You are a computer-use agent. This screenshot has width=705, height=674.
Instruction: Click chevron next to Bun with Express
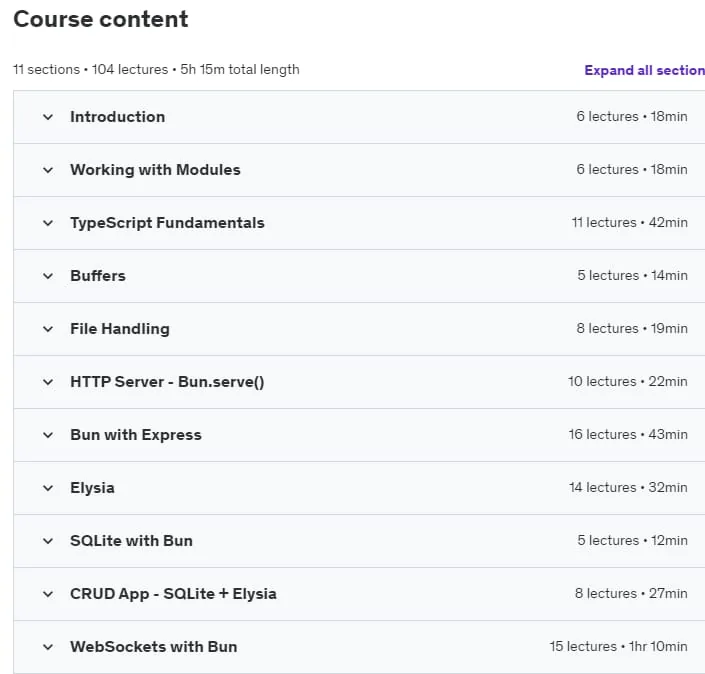click(48, 436)
